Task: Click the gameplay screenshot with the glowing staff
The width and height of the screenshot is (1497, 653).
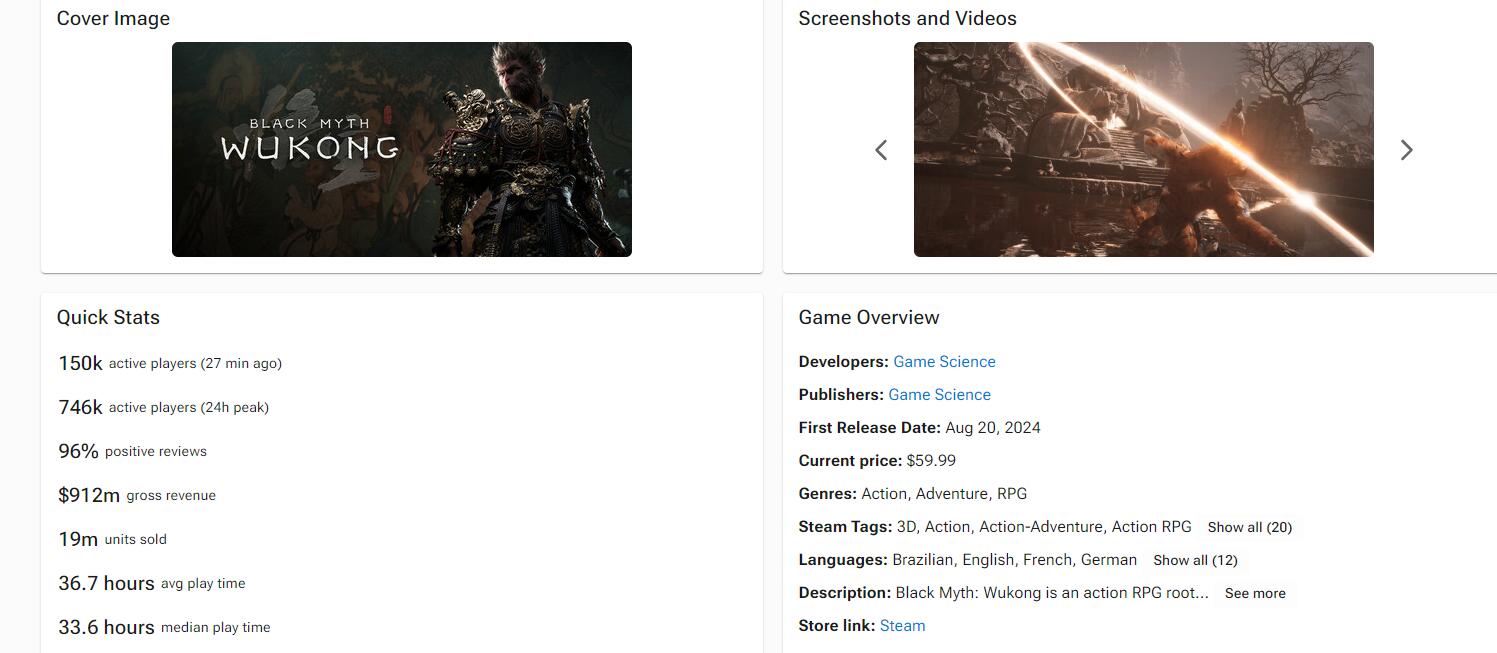Action: pos(1143,149)
